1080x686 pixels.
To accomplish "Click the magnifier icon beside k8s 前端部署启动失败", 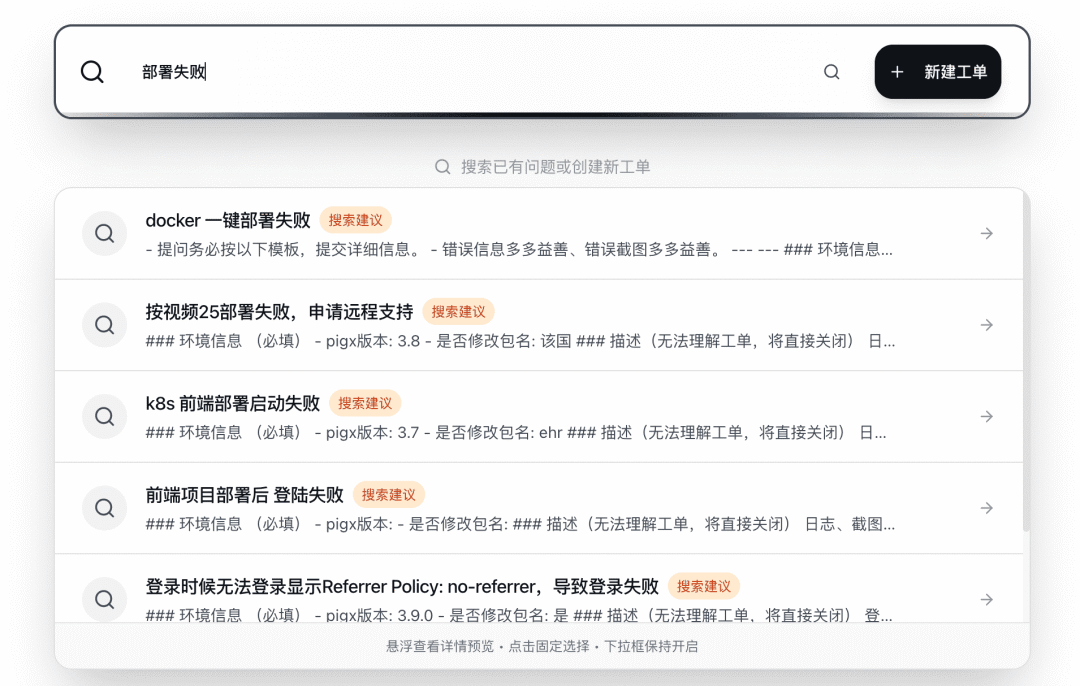I will pos(104,416).
